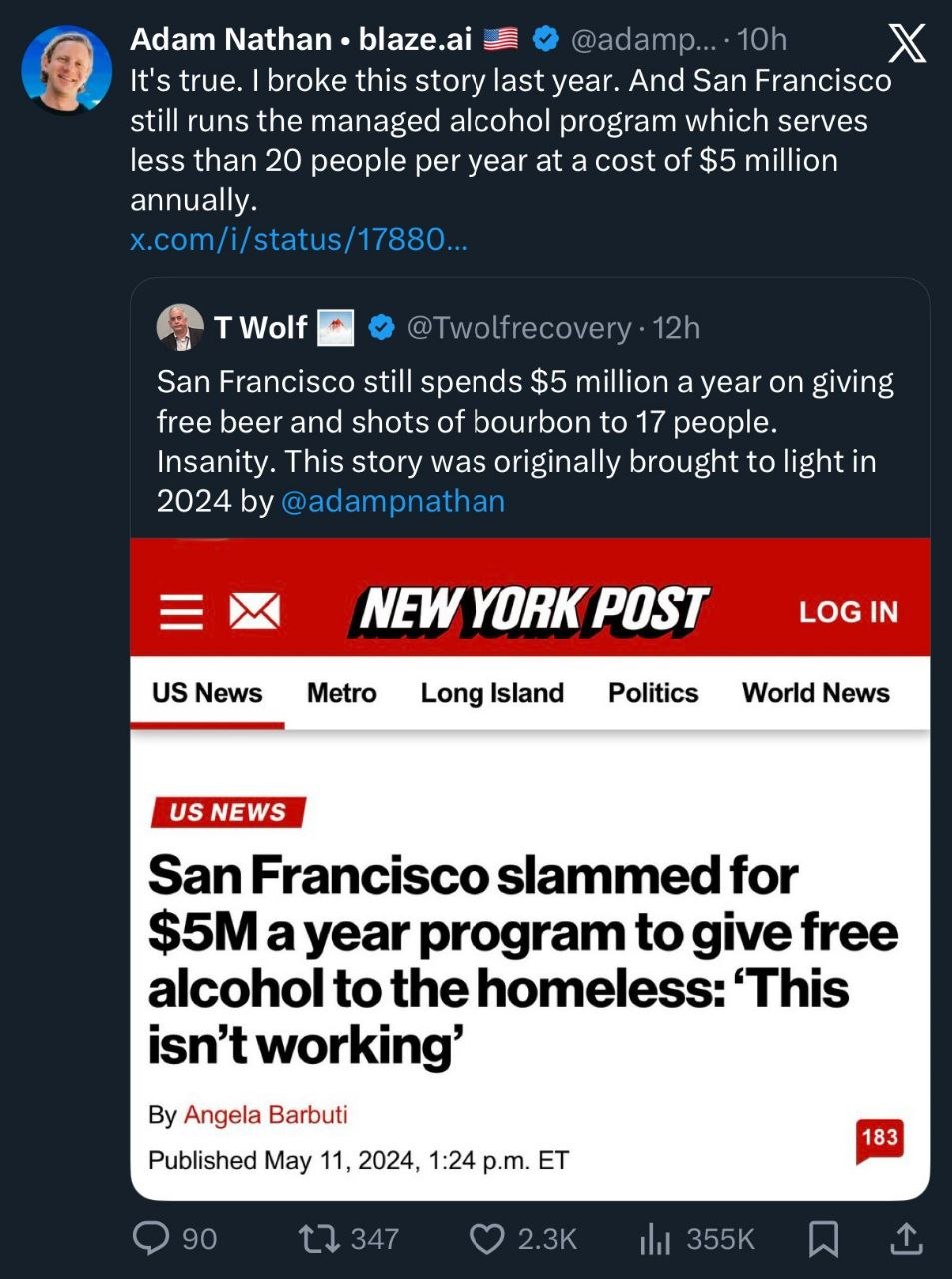The image size is (952, 1279).
Task: Select the US News tab
Action: tap(207, 693)
